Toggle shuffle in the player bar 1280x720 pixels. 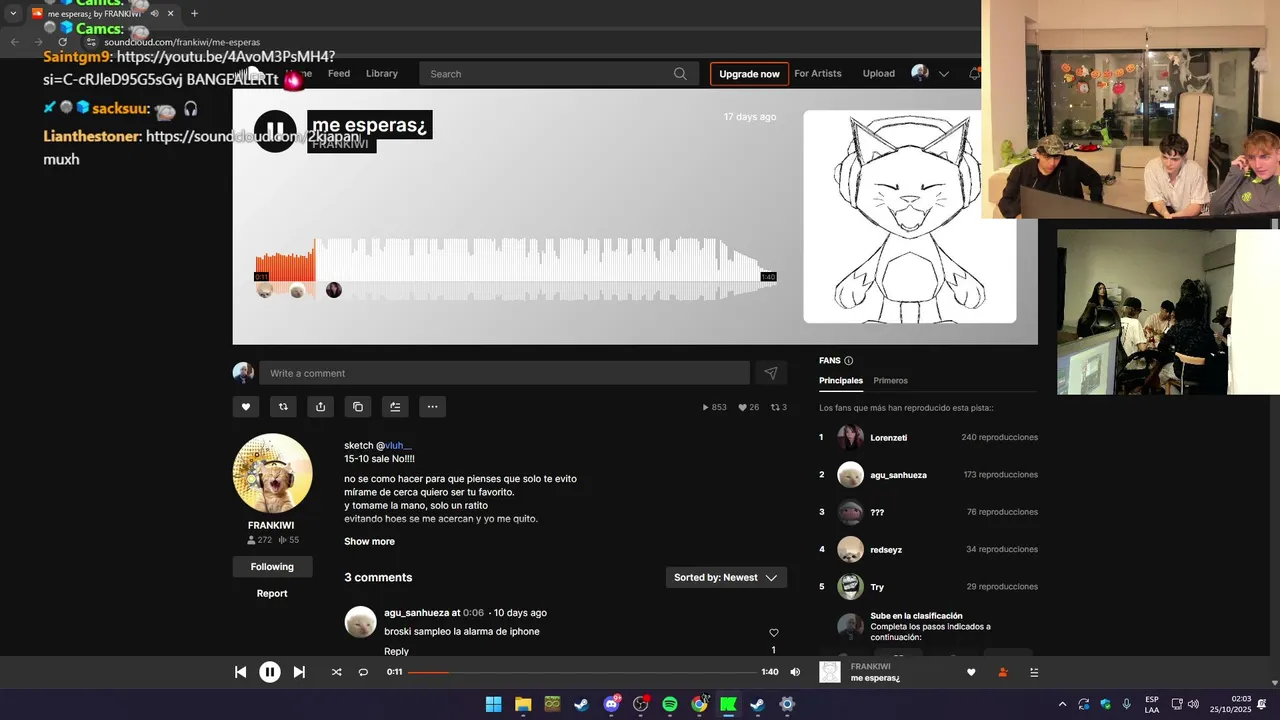point(336,672)
